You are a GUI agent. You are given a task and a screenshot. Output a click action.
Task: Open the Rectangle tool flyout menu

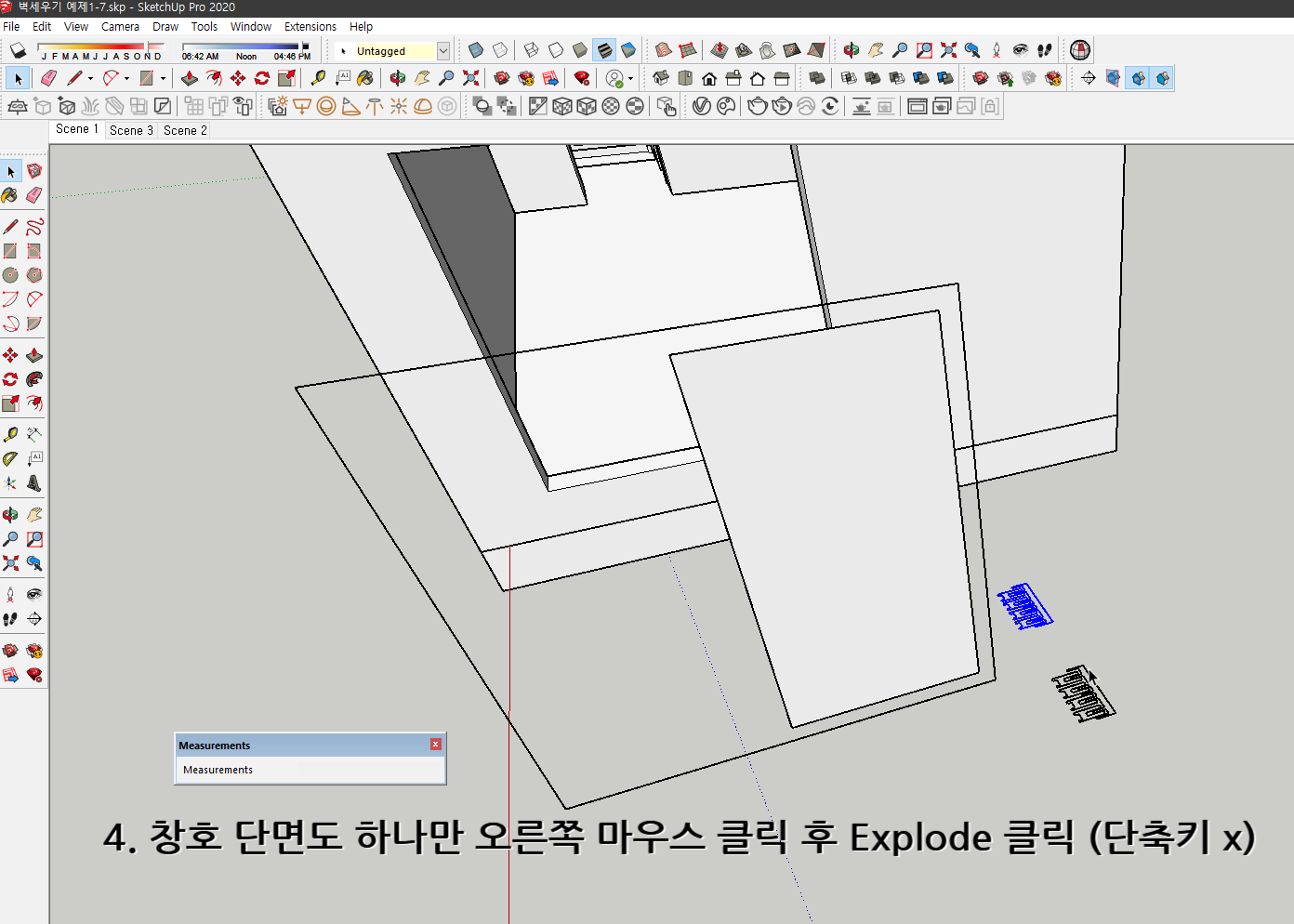coord(164,78)
